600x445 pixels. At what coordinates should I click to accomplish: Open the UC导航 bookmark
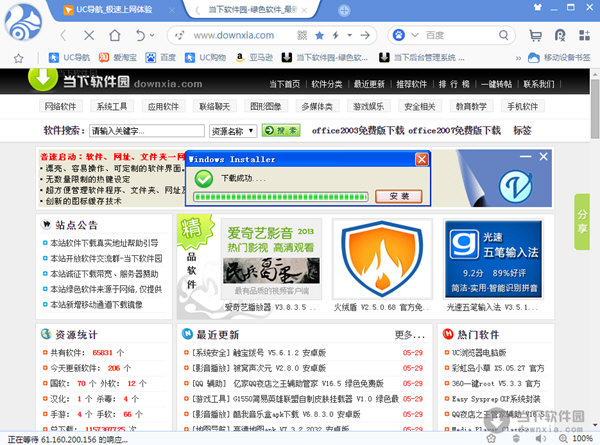(69, 58)
